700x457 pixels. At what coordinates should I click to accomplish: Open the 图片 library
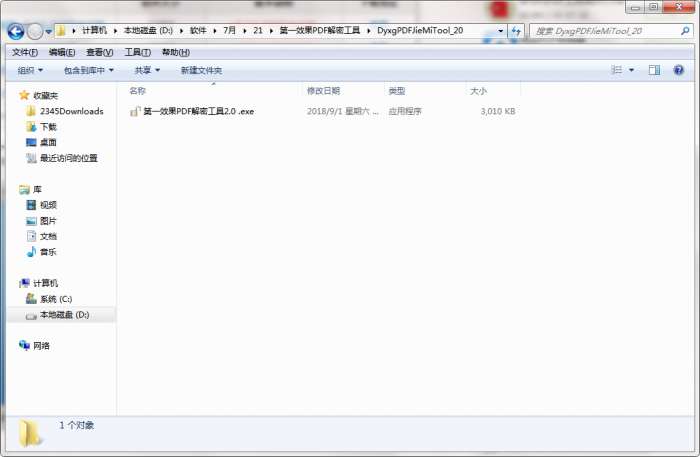48,221
